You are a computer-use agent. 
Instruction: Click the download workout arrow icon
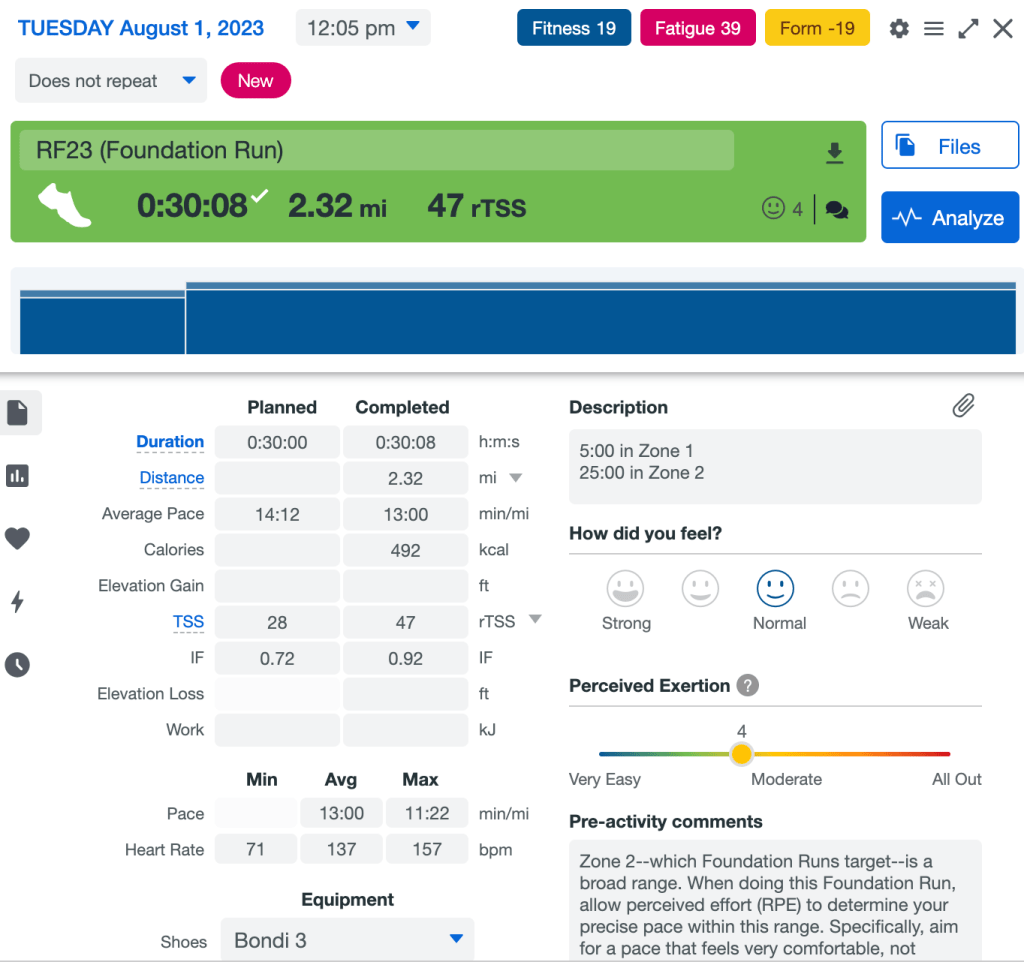pos(834,153)
